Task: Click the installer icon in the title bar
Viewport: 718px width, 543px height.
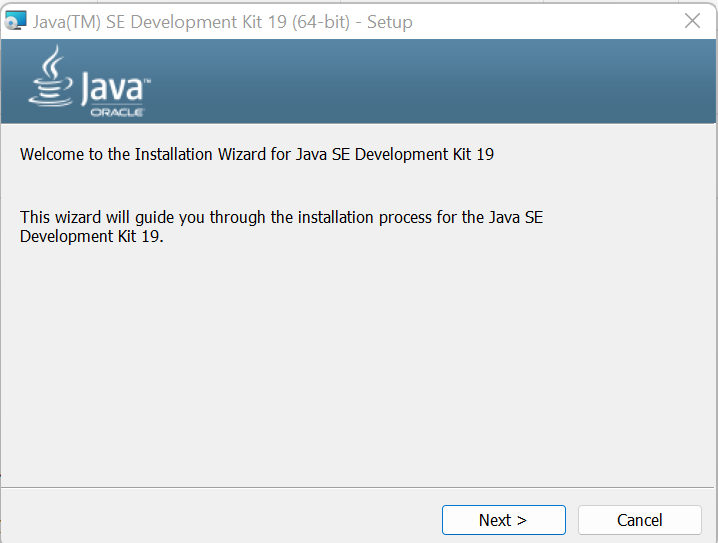Action: pos(15,21)
